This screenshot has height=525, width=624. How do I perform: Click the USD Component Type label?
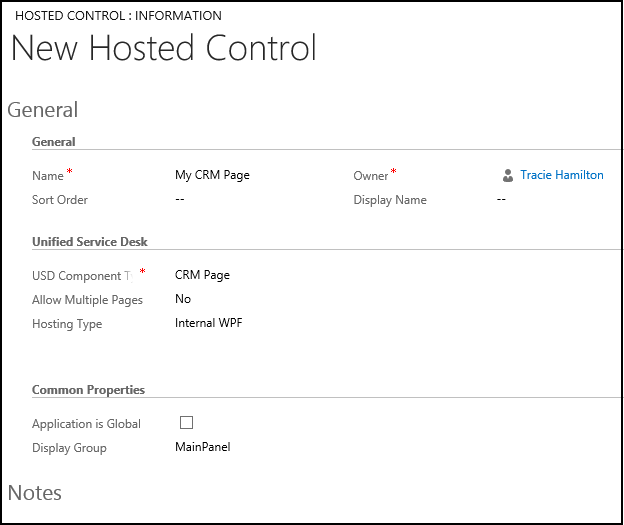click(83, 276)
